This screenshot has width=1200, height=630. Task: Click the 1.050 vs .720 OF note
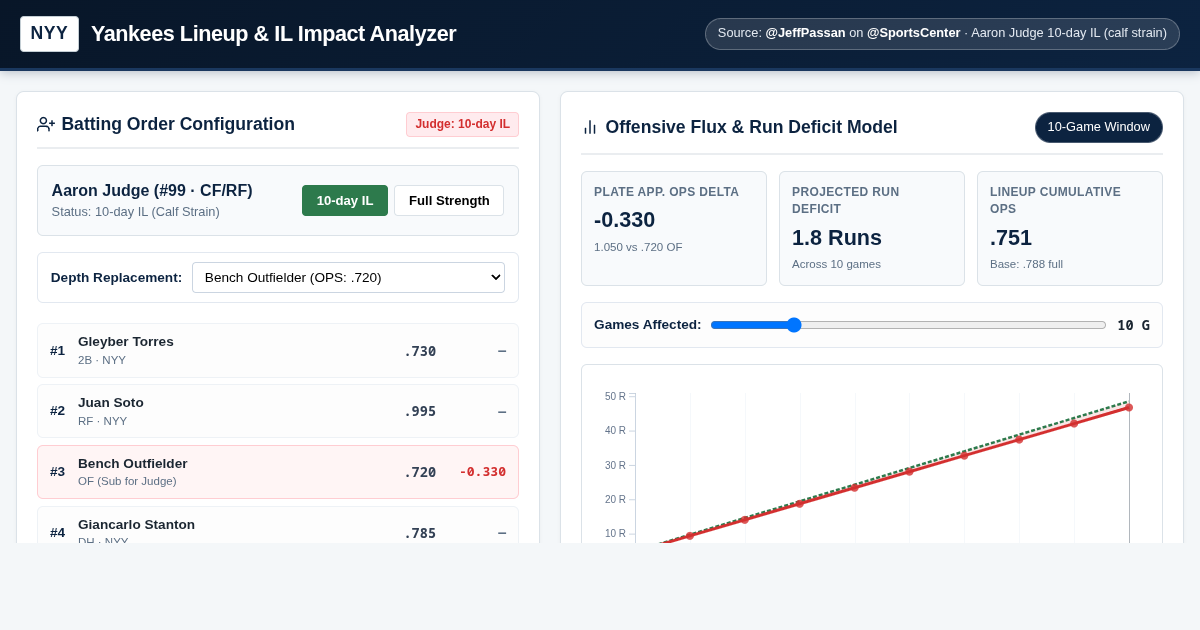pyautogui.click(x=638, y=247)
